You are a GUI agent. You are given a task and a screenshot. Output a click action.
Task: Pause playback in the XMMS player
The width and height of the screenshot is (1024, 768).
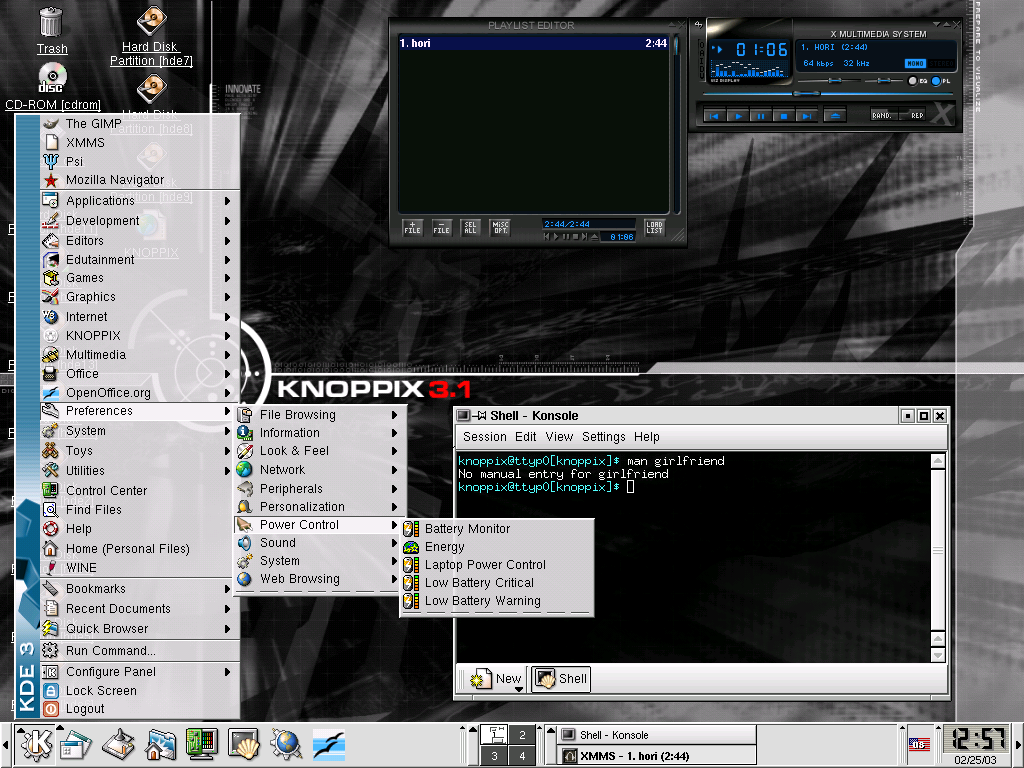[761, 116]
